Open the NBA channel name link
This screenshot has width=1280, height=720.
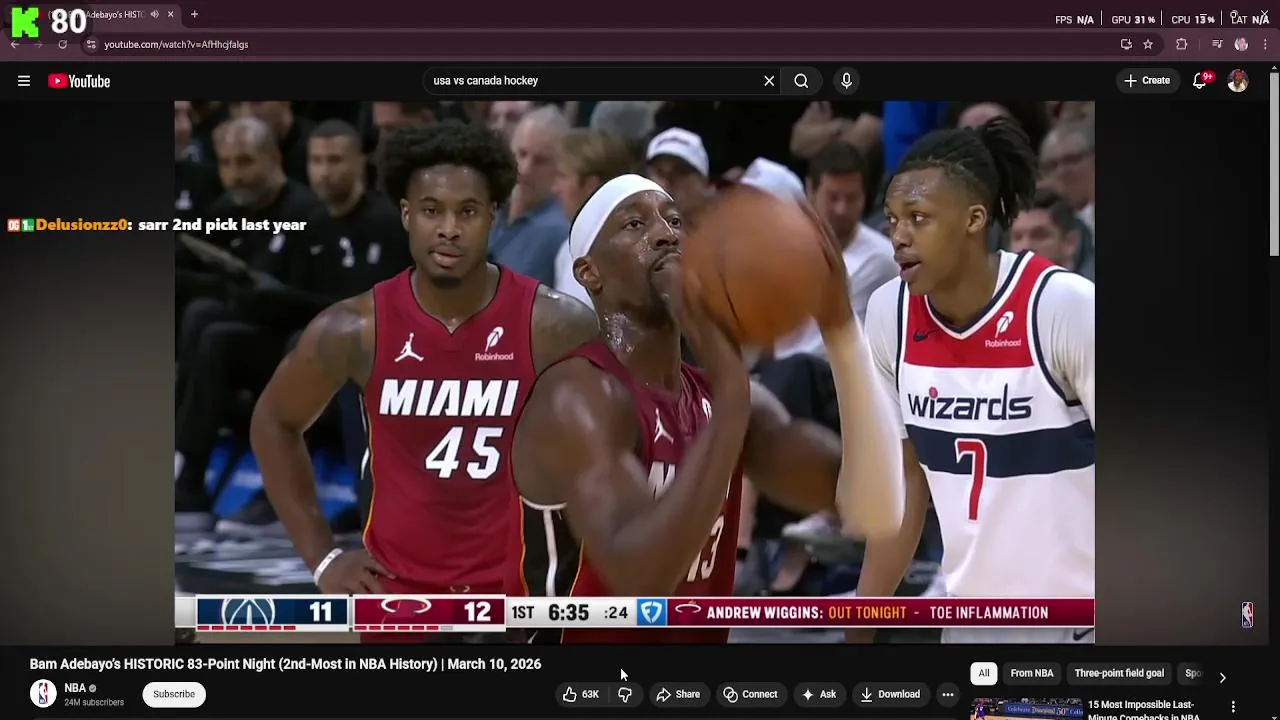pyautogui.click(x=75, y=688)
